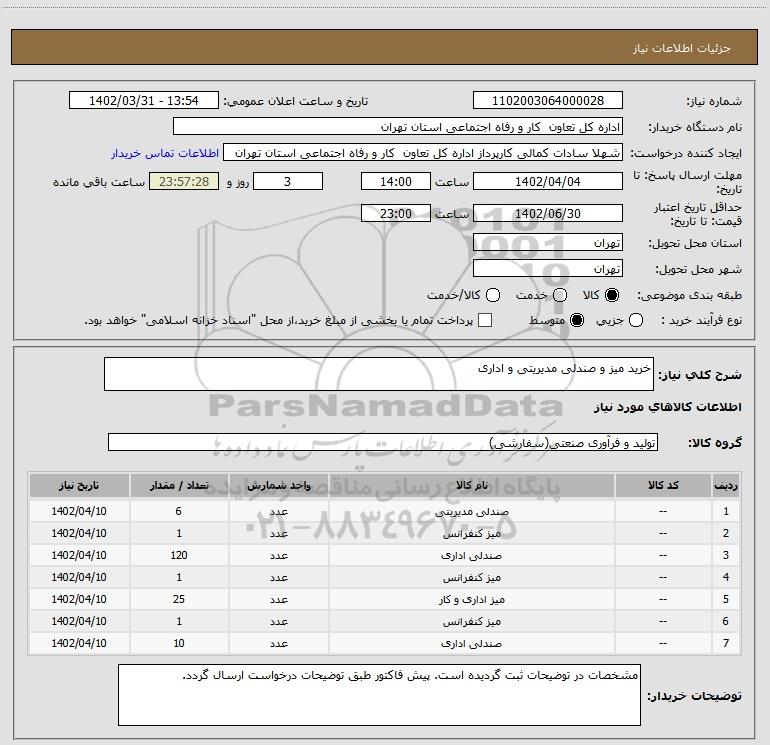
Task: Click the countdown timer 23:57:28
Action: coord(184,182)
